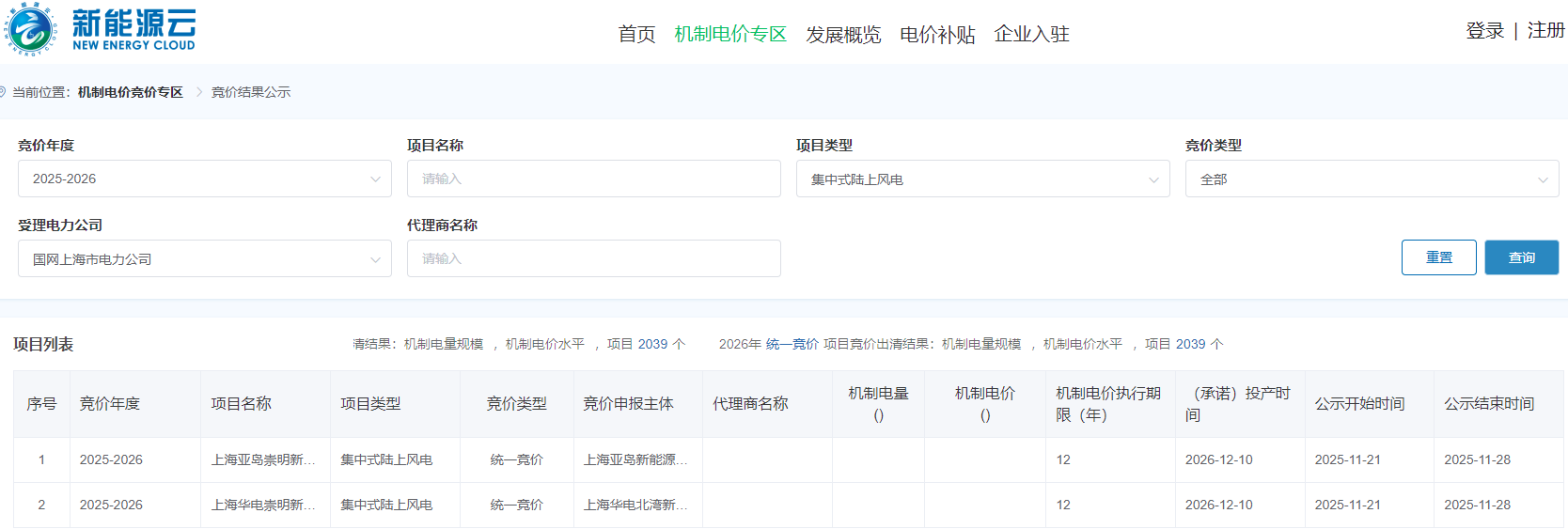Select the 机制电价专区 navigation tab
1568x529 pixels.
pos(730,34)
